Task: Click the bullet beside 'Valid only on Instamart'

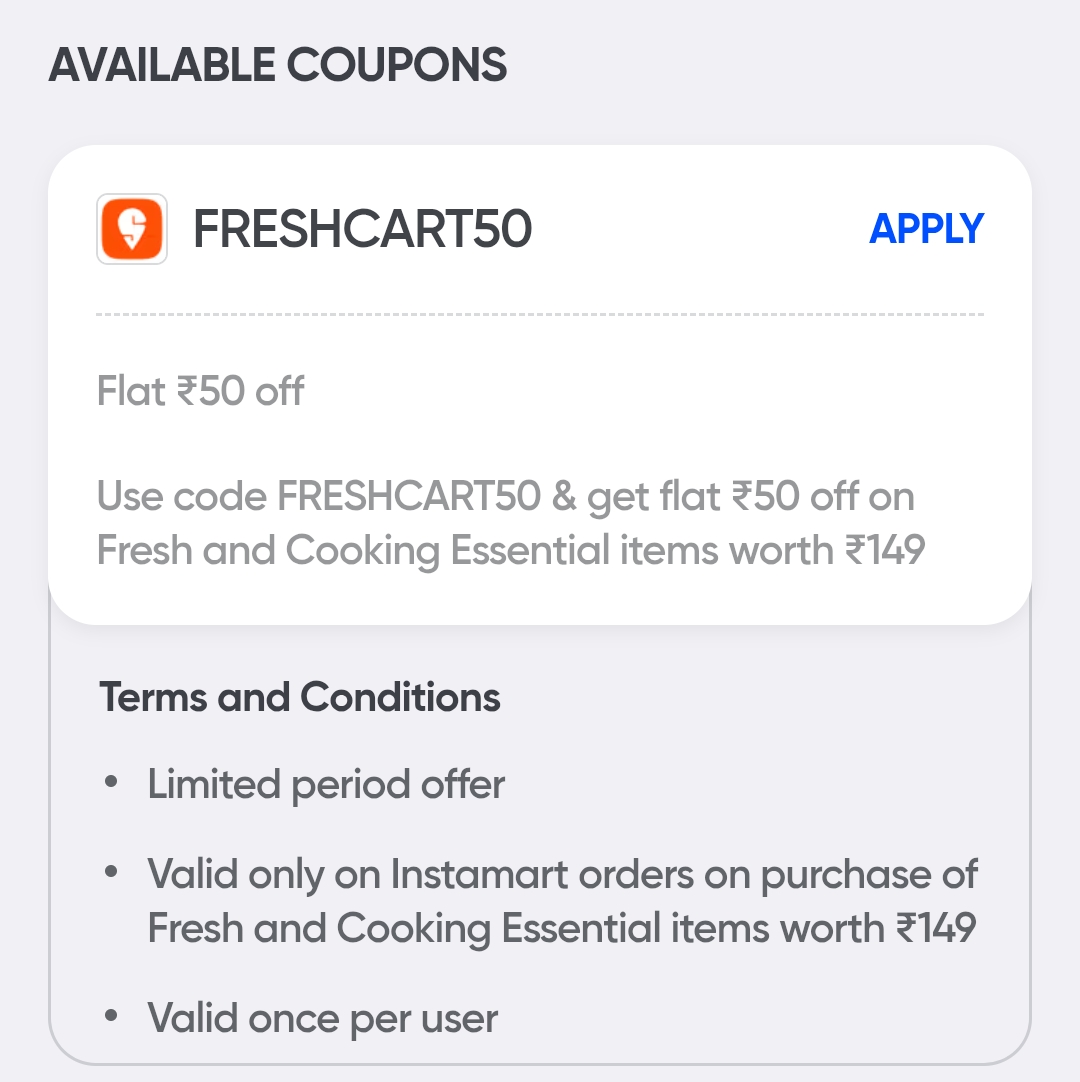Action: pos(111,874)
